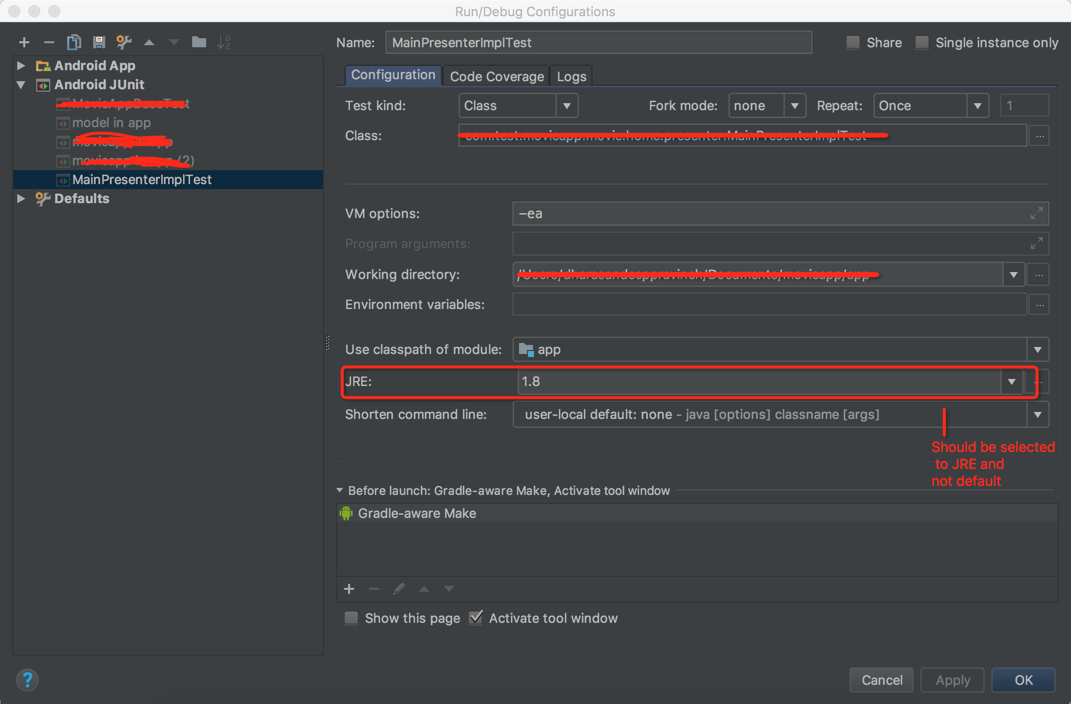Save the configuration using the floppy disk icon

tap(99, 42)
